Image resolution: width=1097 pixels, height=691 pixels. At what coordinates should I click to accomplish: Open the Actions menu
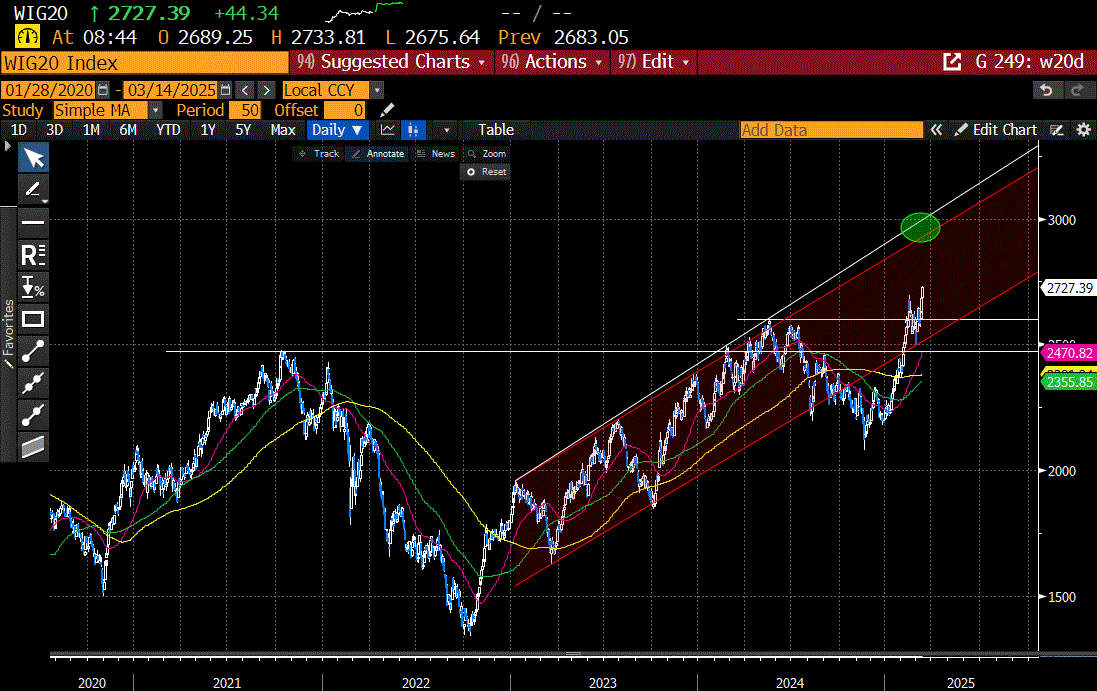coord(551,62)
